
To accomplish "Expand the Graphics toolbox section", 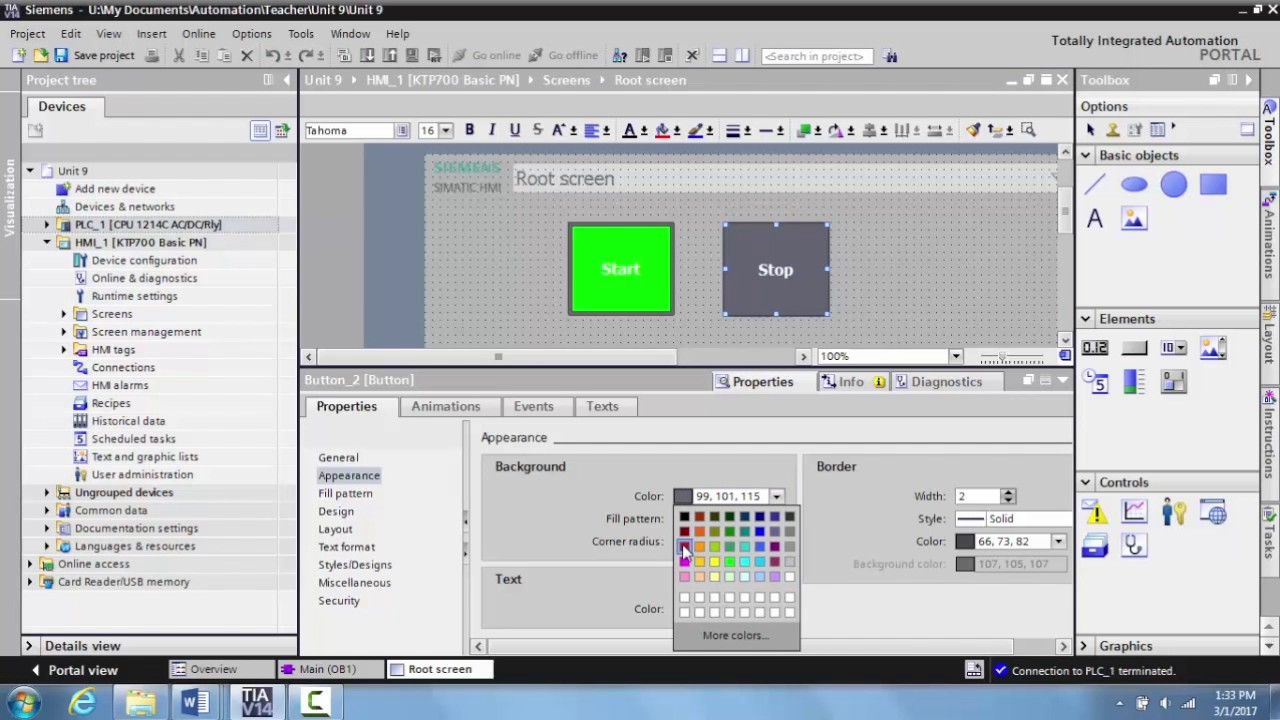I will (x=1085, y=646).
